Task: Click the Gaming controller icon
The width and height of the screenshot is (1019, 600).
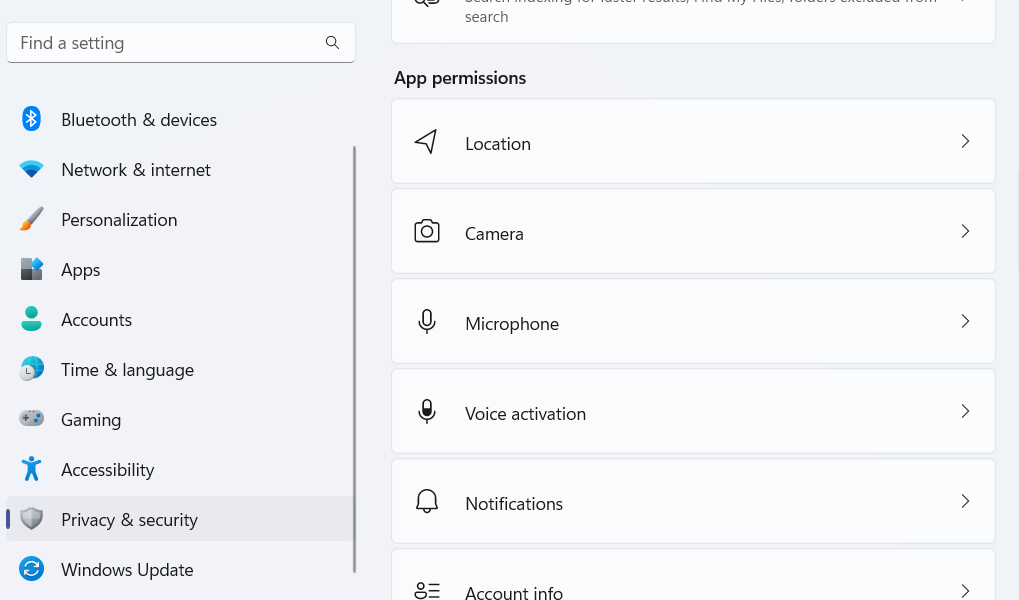Action: click(x=31, y=418)
